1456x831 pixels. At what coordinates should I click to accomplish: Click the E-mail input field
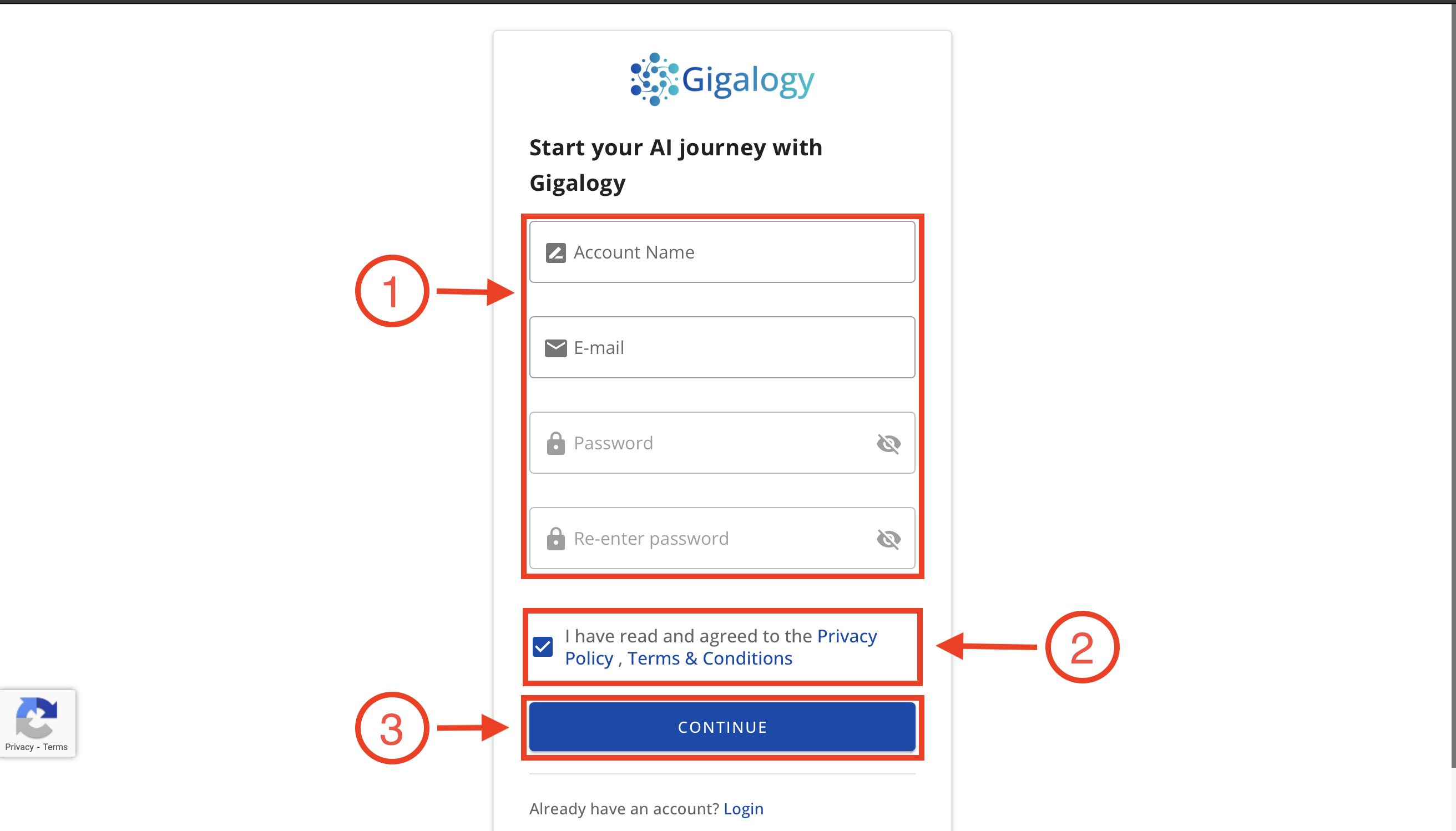722,347
